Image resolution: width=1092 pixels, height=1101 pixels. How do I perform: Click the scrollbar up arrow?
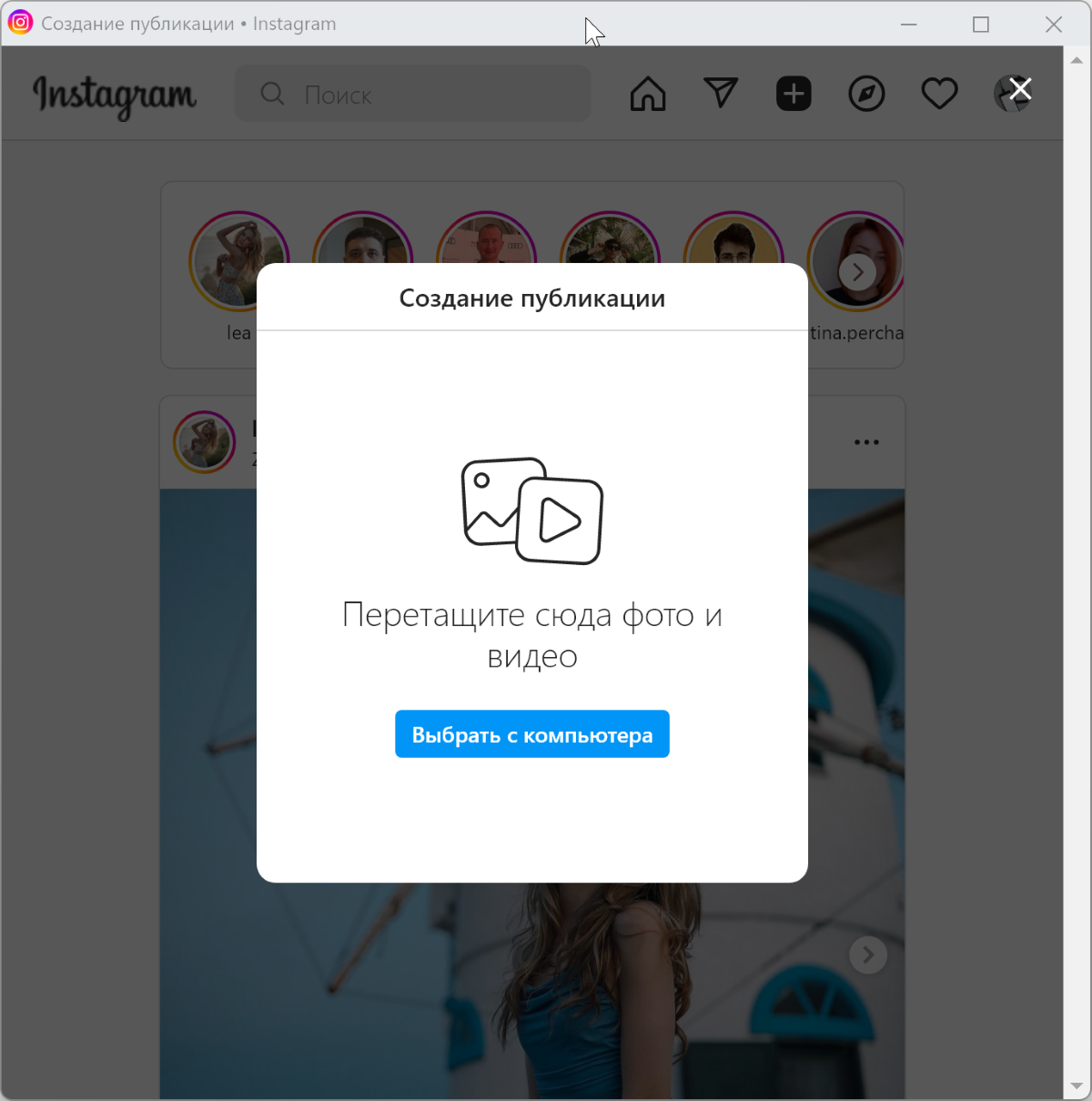click(1077, 60)
